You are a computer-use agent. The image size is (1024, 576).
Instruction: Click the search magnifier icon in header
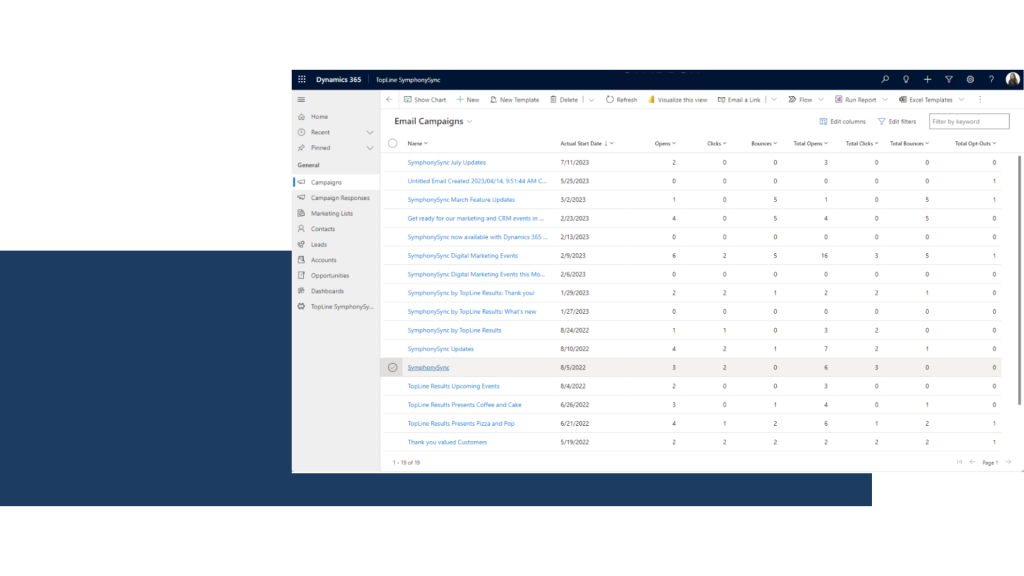click(x=885, y=80)
